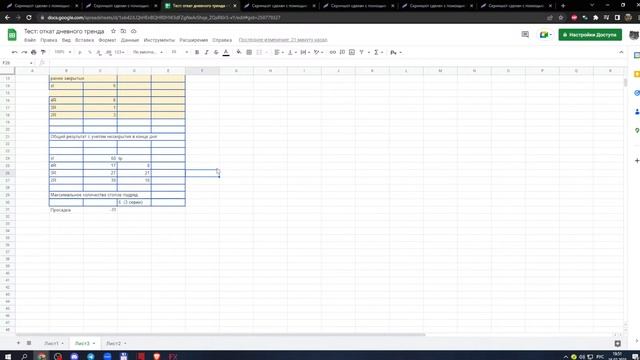Format the cell as percent
The image size is (640, 360).
coord(89,52)
